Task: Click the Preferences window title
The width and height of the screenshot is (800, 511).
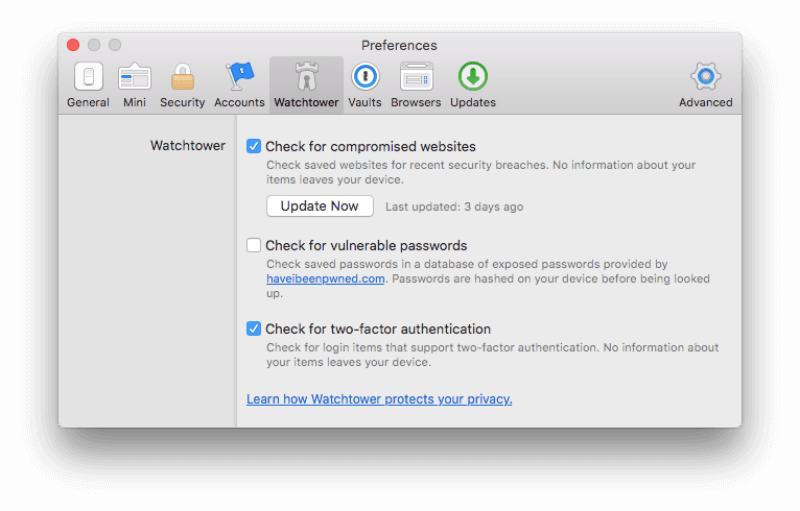Action: point(399,45)
